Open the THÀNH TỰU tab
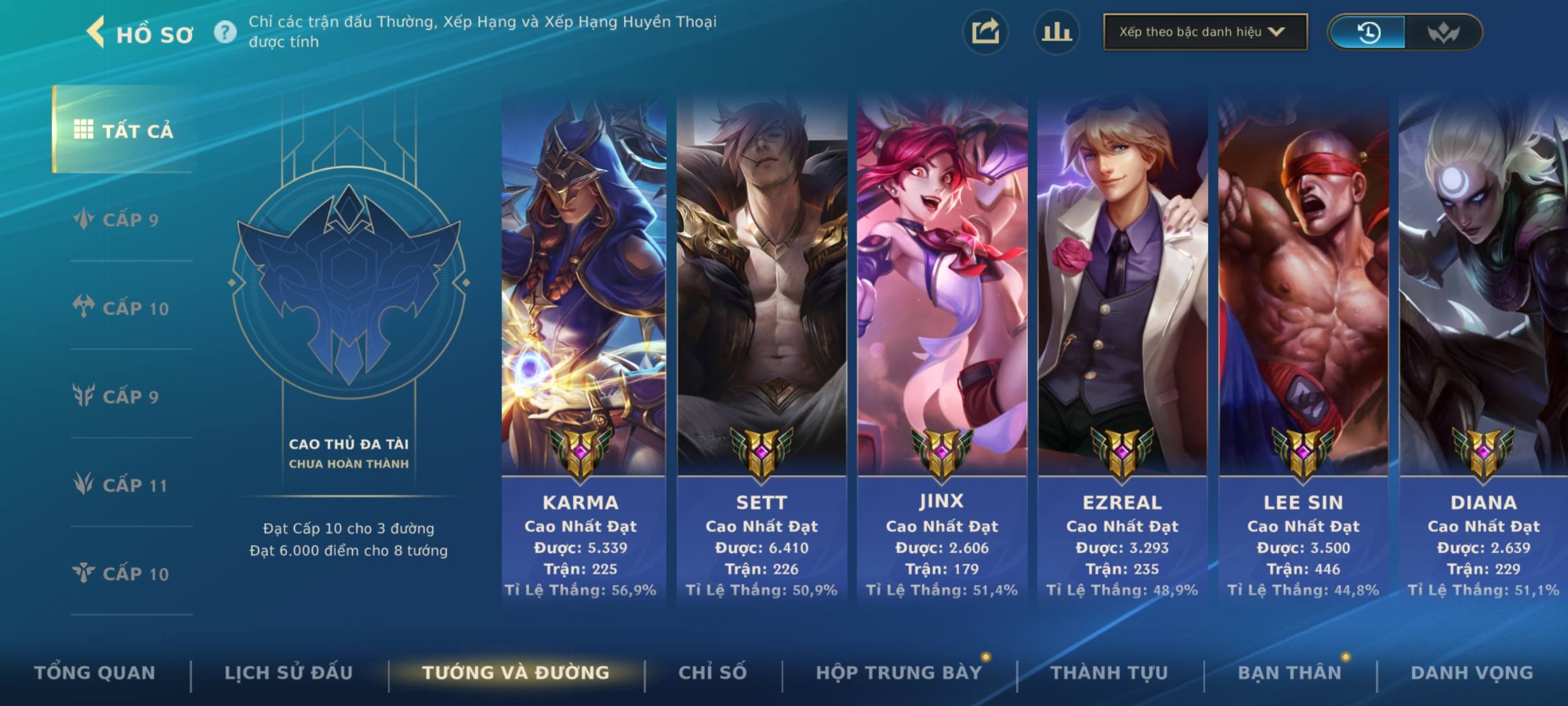The image size is (1568, 706). coord(1109,673)
